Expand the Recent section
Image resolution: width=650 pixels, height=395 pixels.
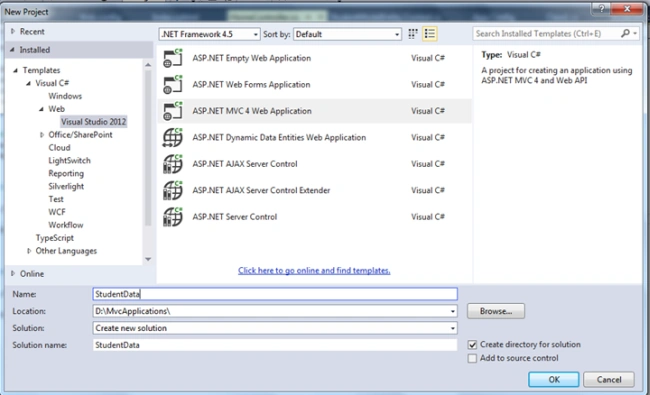(x=13, y=32)
